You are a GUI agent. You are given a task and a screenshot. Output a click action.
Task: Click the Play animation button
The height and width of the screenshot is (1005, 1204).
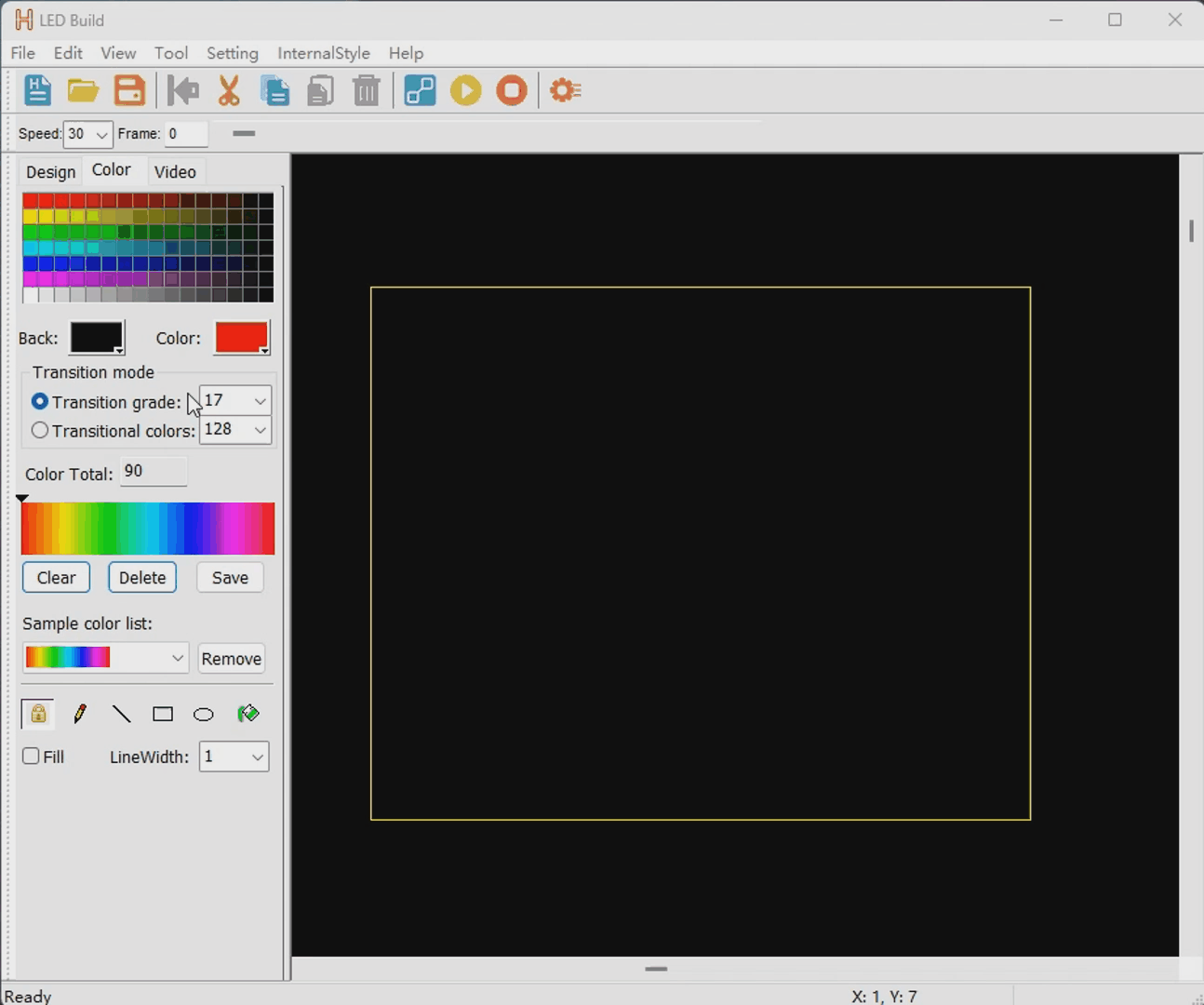coord(465,89)
